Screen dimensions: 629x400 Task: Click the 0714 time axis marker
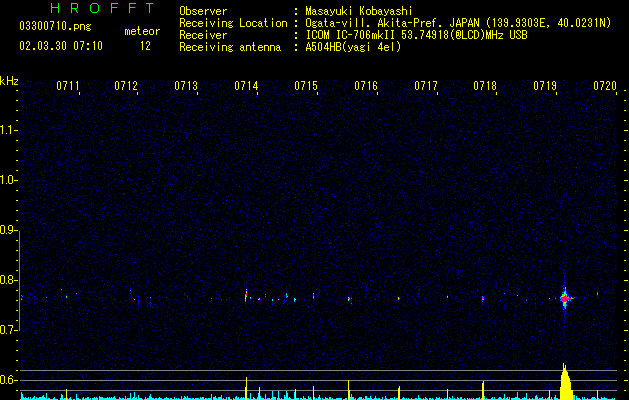point(246,86)
